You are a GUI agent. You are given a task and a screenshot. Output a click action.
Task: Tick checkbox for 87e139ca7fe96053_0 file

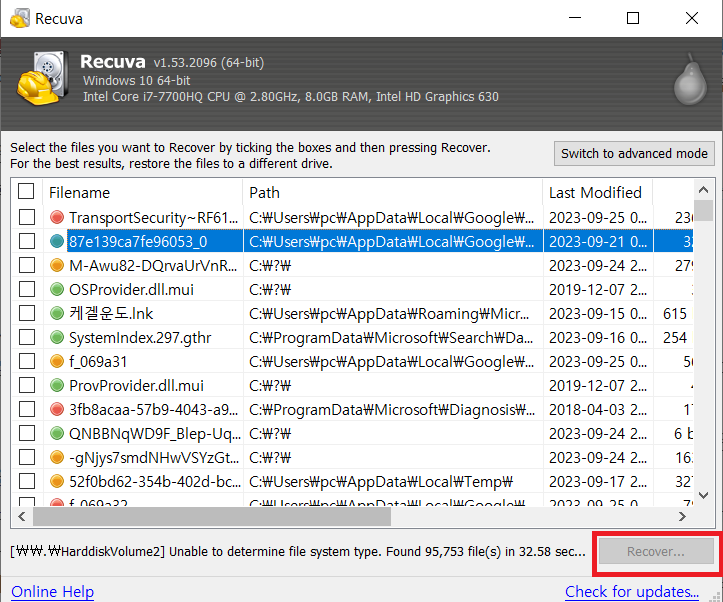27,241
